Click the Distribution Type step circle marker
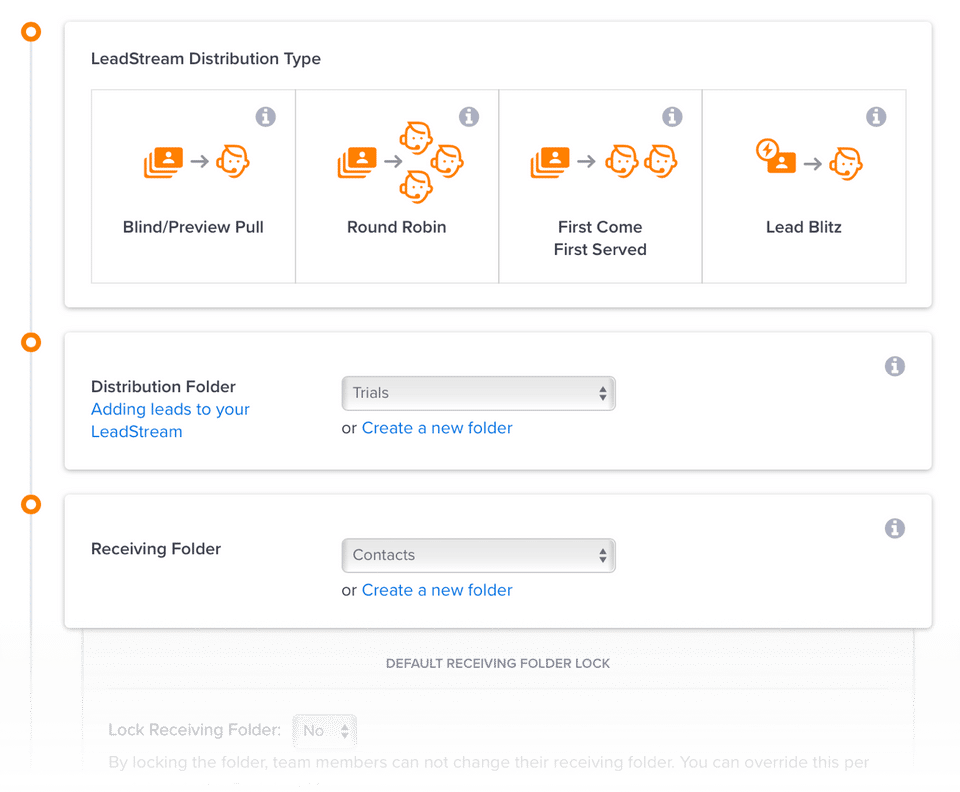The width and height of the screenshot is (960, 792). (x=31, y=32)
